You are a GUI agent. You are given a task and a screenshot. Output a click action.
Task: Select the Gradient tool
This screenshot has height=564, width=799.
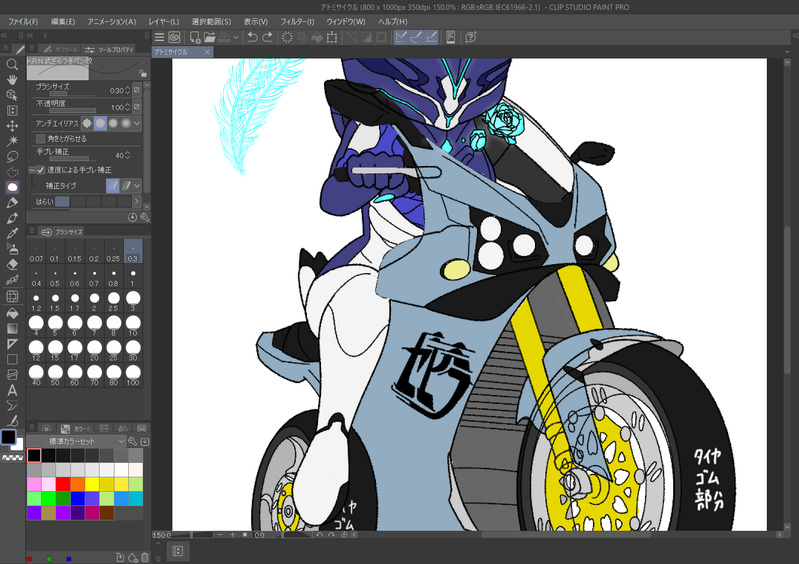tap(12, 329)
